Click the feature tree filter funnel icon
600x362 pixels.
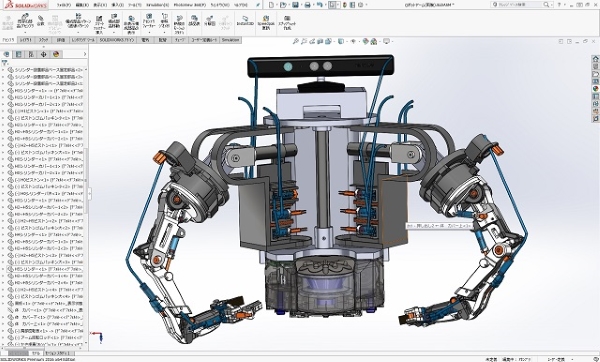tap(5, 63)
